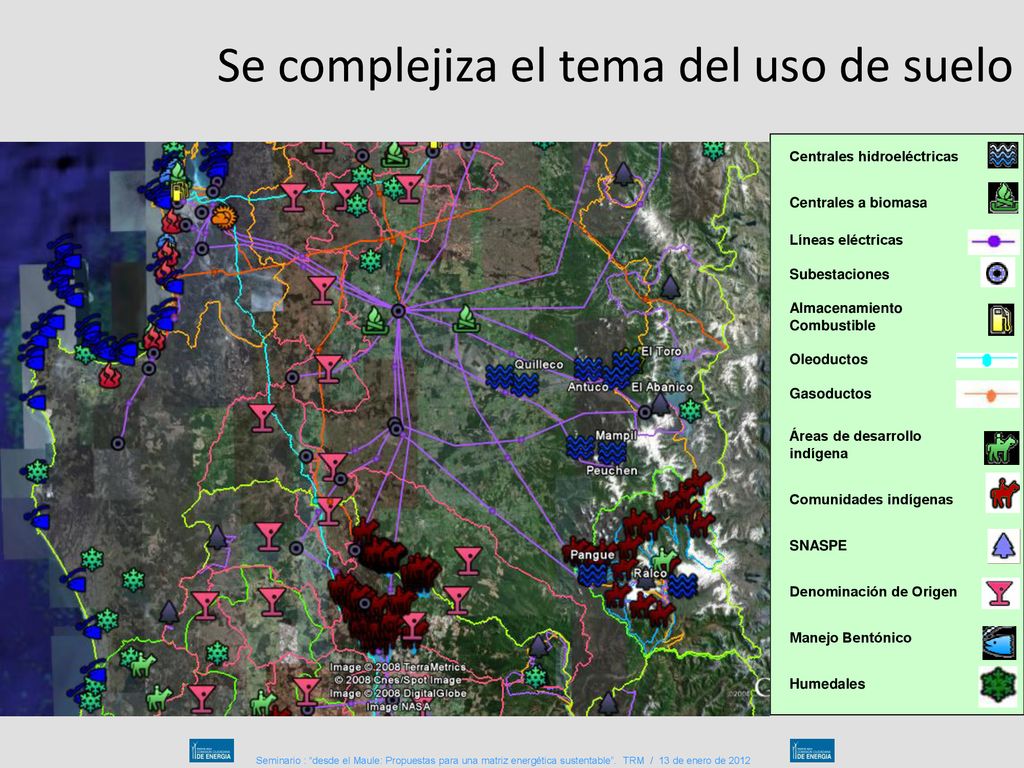This screenshot has width=1024, height=768.
Task: Select the 'Denominación de Origen' legend text
Action: pos(872,592)
